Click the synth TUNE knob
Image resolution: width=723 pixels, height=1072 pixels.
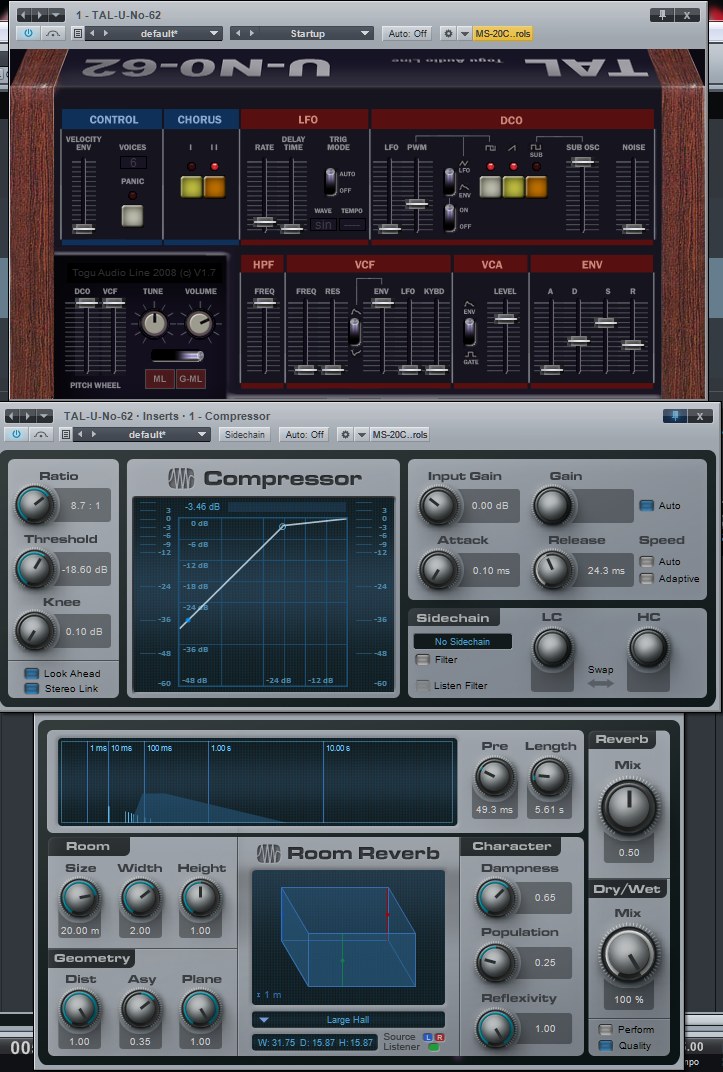(154, 324)
